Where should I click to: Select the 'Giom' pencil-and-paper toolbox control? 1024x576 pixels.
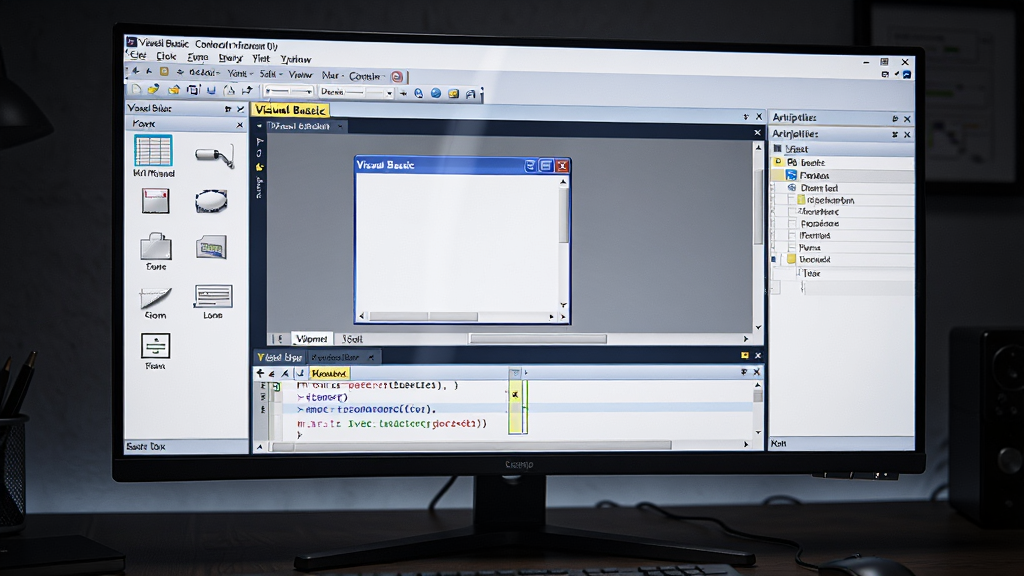click(x=155, y=298)
